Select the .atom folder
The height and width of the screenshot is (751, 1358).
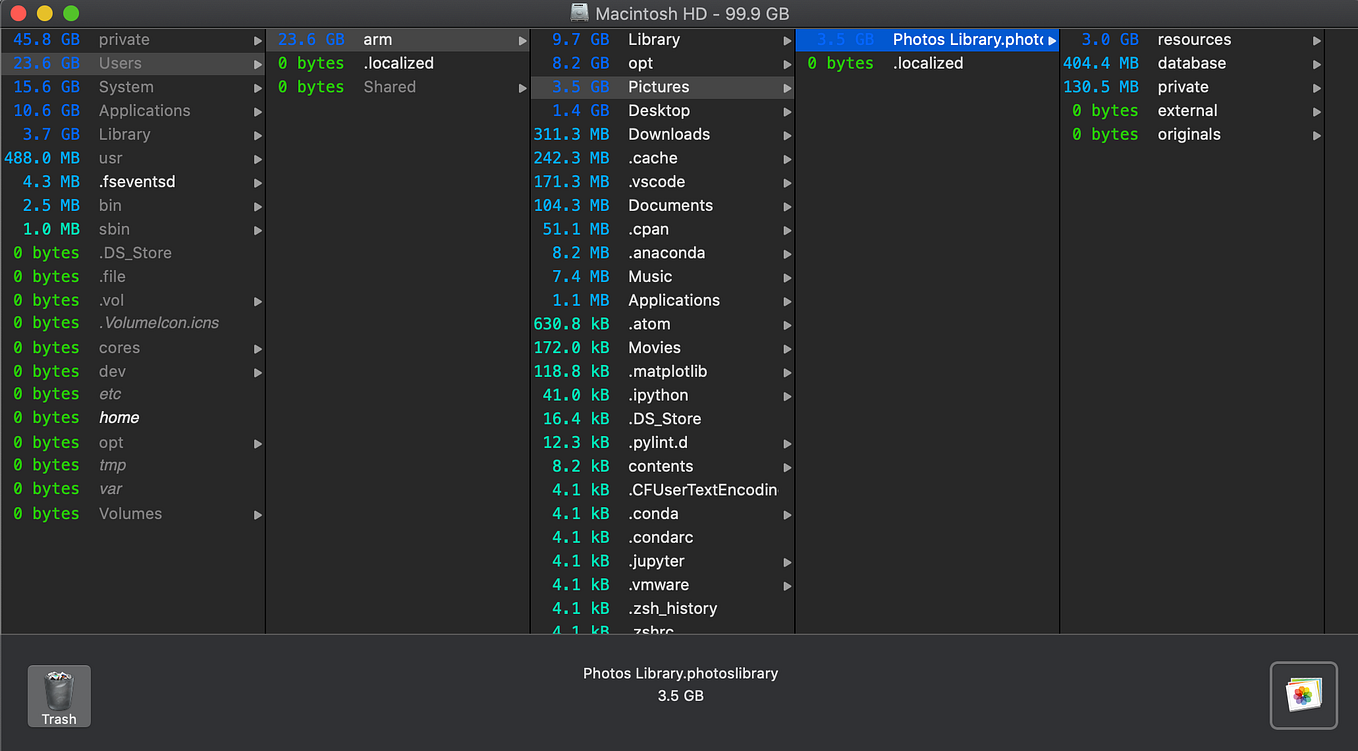coord(663,324)
